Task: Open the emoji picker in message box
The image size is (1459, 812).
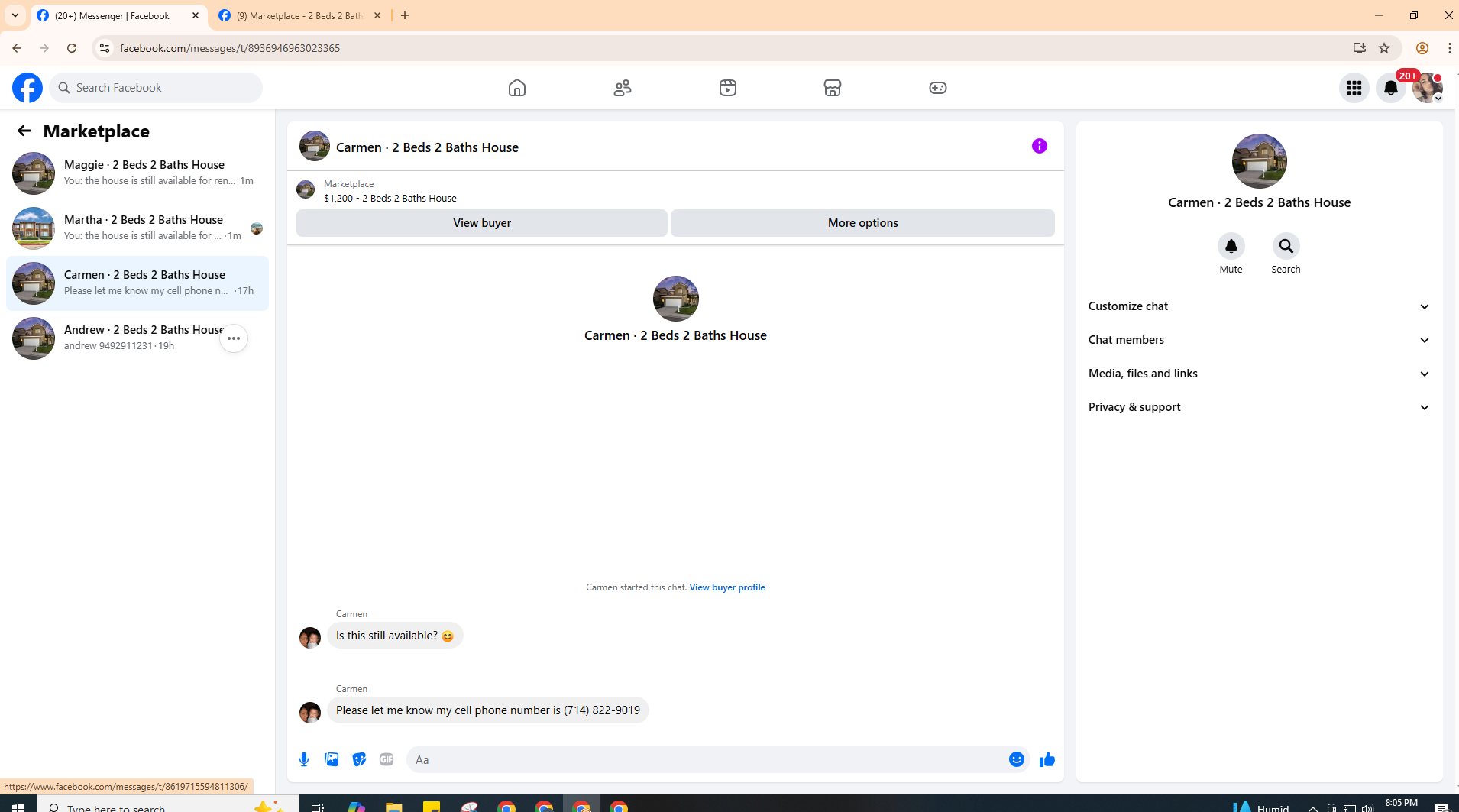Action: pos(1017,759)
